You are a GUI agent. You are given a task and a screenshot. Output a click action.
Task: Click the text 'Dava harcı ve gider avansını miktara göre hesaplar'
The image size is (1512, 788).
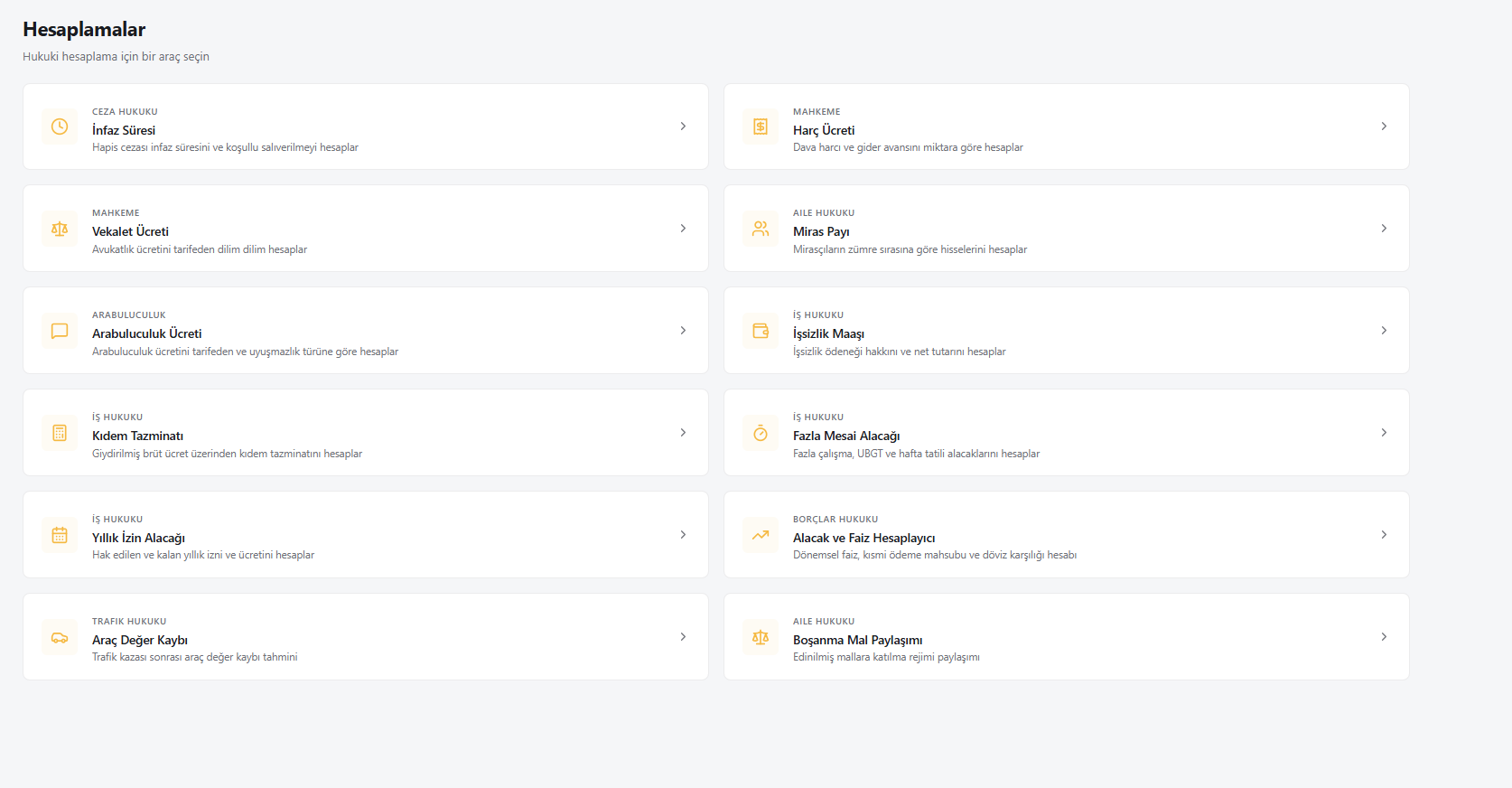[908, 147]
